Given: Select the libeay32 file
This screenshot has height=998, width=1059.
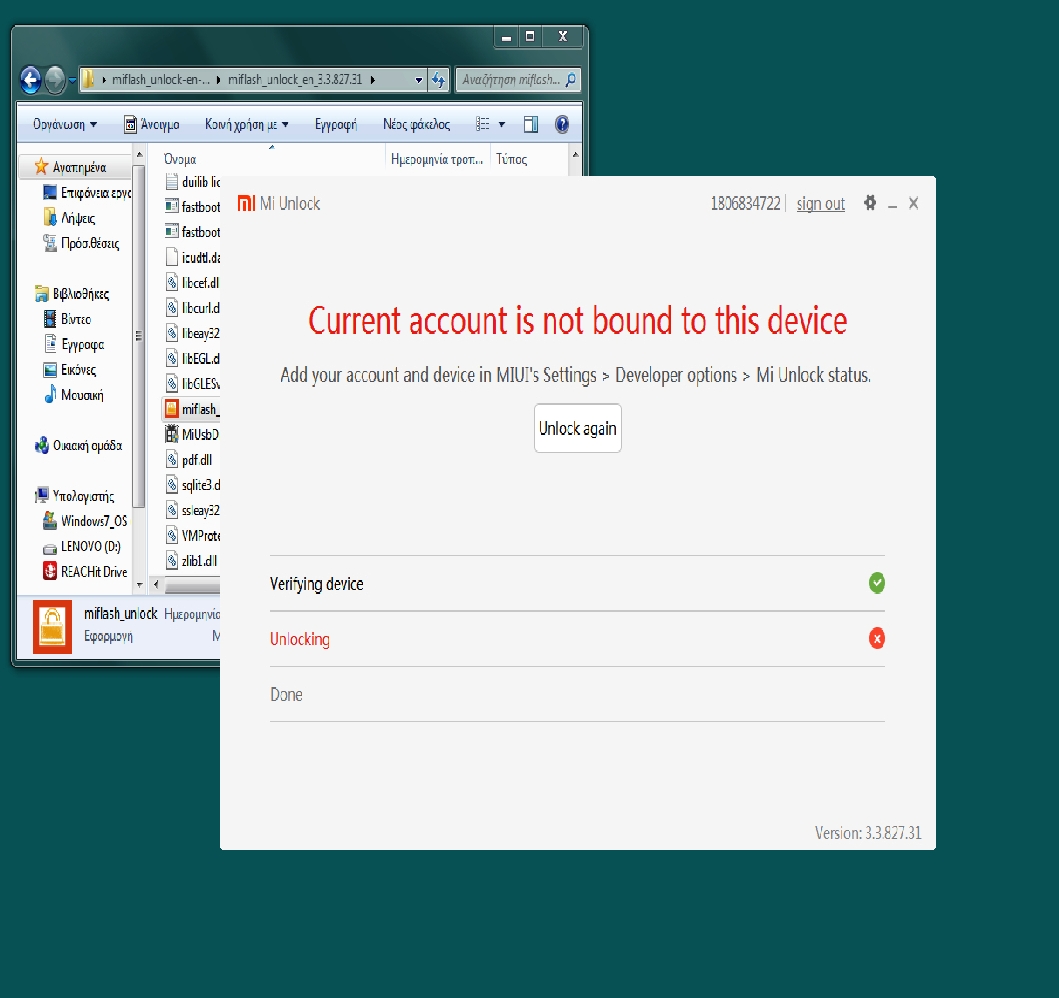Looking at the screenshot, I should pos(192,334).
